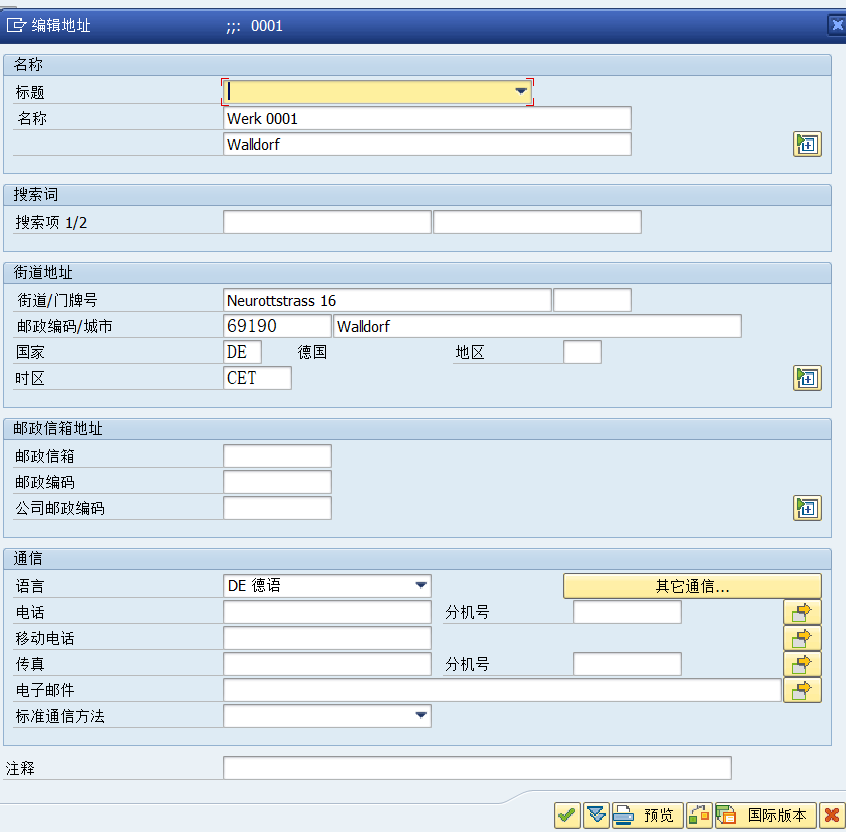Click the second name field containing Walldorf
This screenshot has width=846, height=832.
coord(427,144)
